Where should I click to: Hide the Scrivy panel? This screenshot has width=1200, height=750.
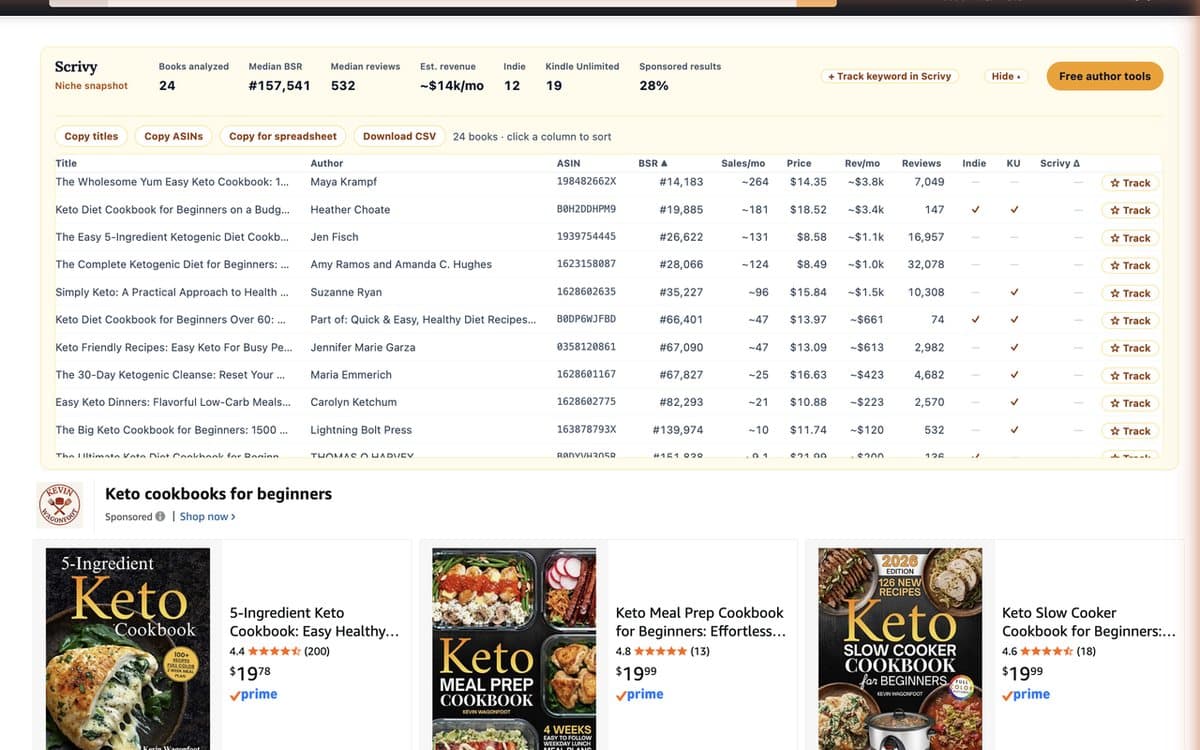click(1006, 76)
